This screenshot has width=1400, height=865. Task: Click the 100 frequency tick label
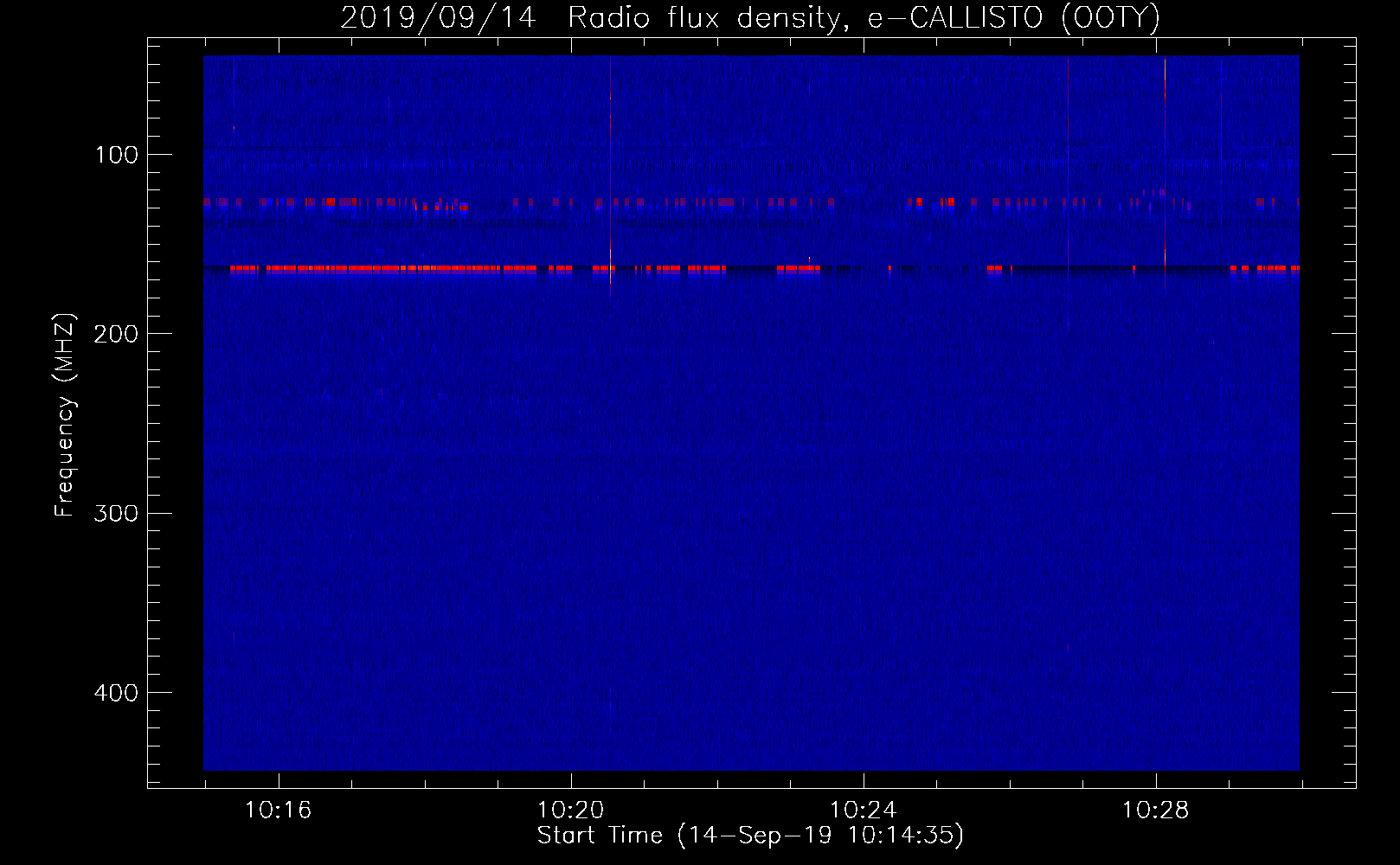[x=117, y=155]
